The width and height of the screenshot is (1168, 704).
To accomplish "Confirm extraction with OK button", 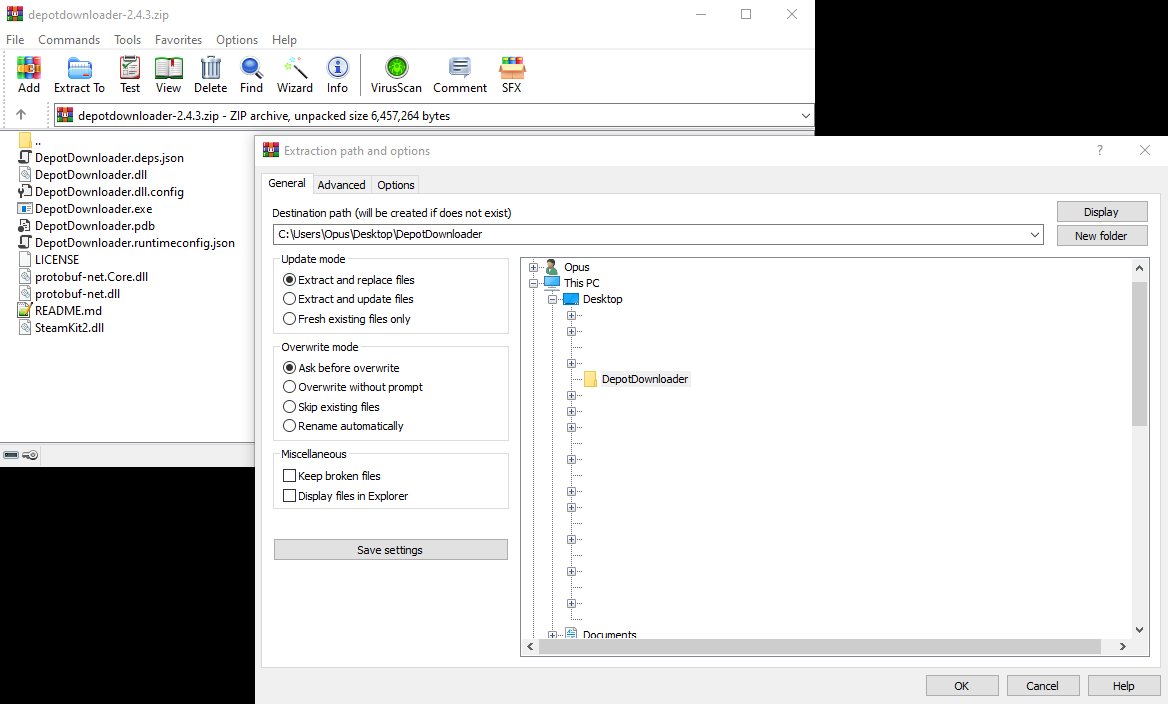I will 962,686.
